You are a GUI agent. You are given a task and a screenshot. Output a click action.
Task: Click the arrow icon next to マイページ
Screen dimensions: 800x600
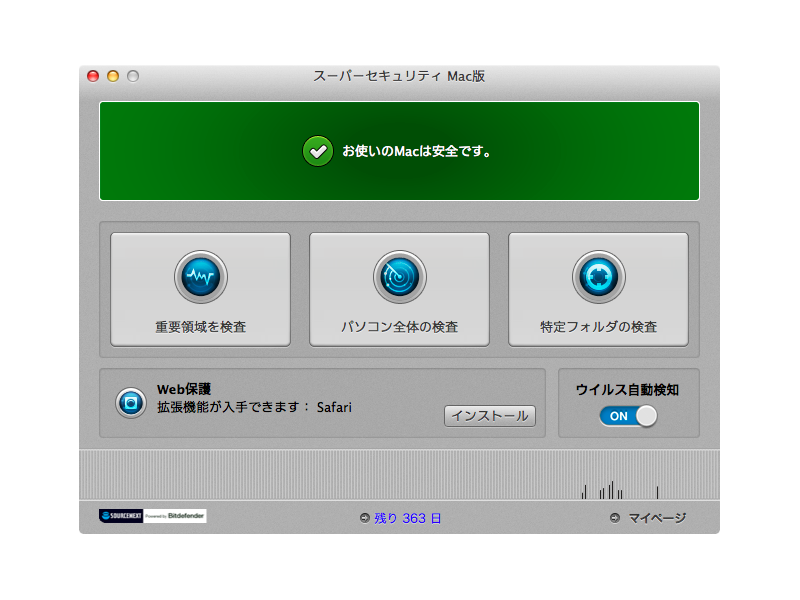pos(615,518)
